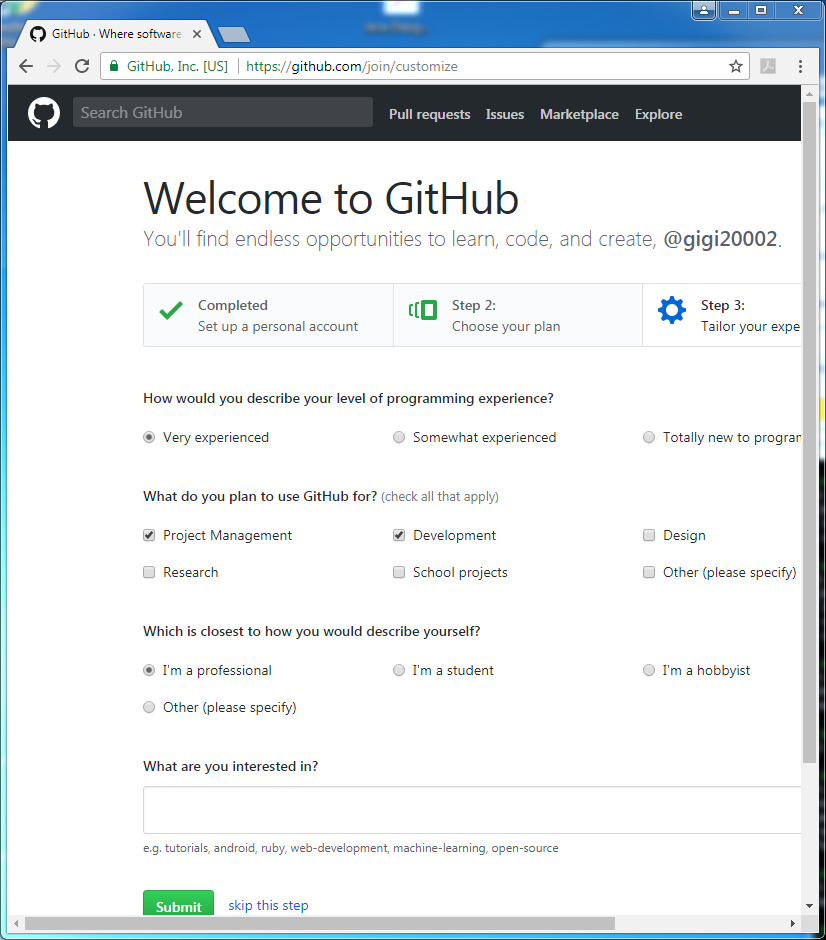The height and width of the screenshot is (940, 826).
Task: Click the vertical scrollbar thumb
Action: [809, 432]
